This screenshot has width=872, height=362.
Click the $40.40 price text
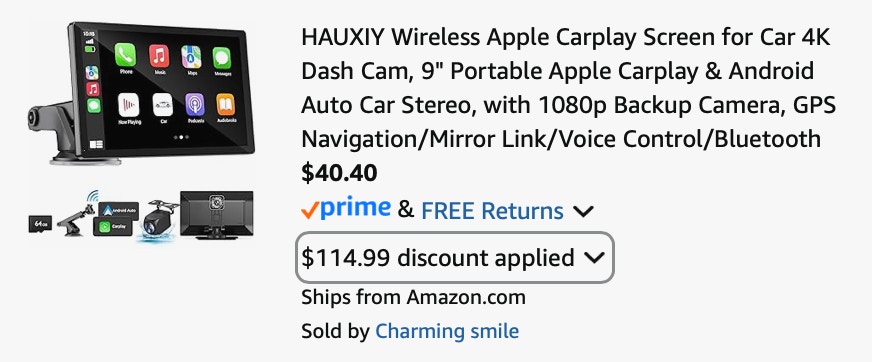click(339, 173)
